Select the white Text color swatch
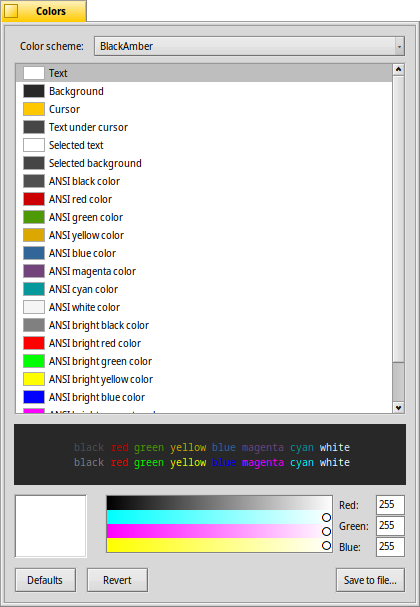The width and height of the screenshot is (420, 607). pos(34,73)
